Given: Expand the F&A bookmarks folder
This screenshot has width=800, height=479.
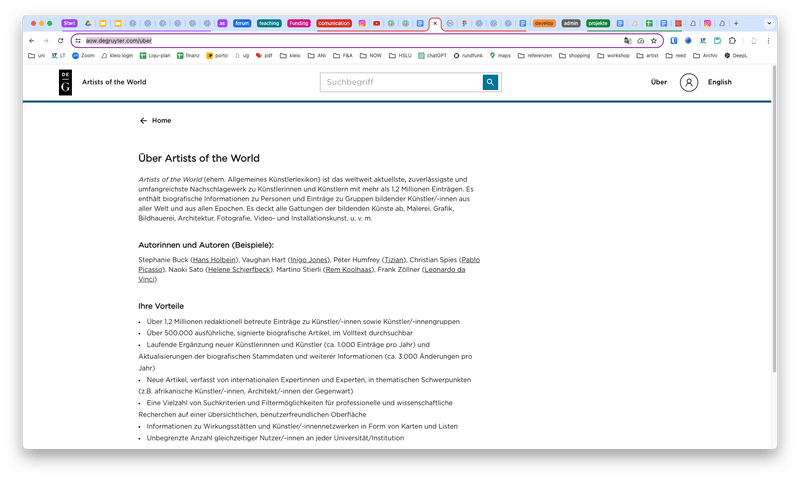Looking at the screenshot, I should pos(343,55).
